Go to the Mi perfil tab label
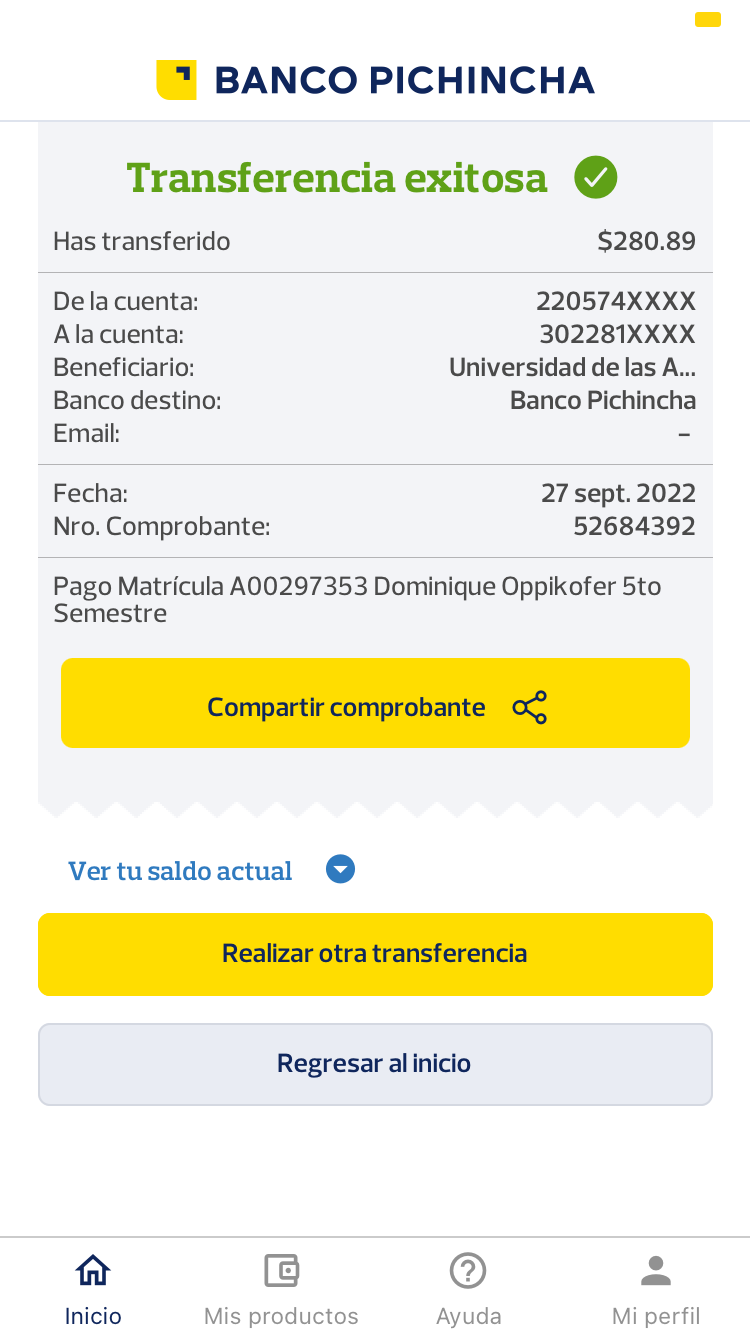Image resolution: width=750 pixels, height=1334 pixels. point(656,1316)
